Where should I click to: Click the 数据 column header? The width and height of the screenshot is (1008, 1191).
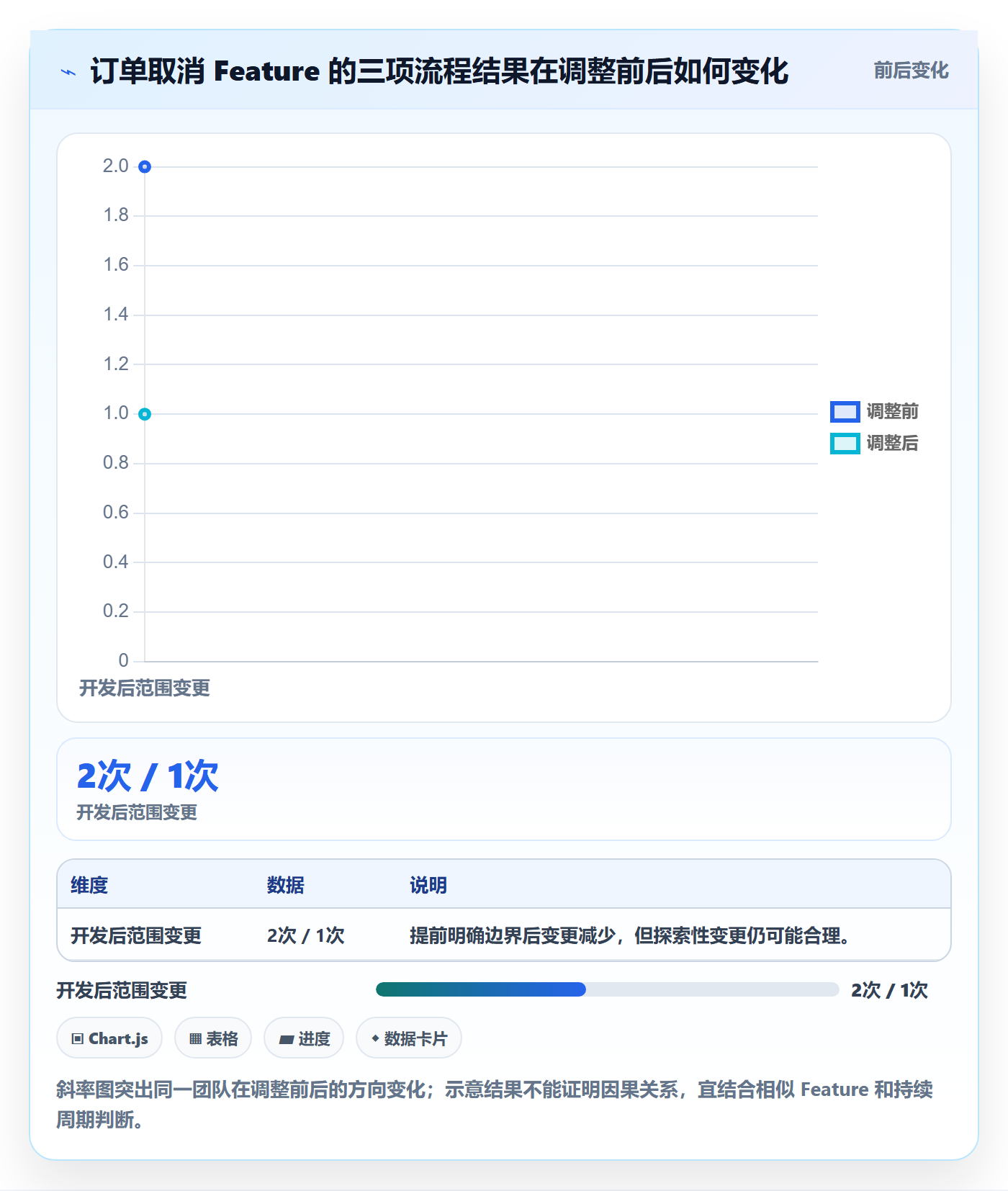tap(285, 885)
